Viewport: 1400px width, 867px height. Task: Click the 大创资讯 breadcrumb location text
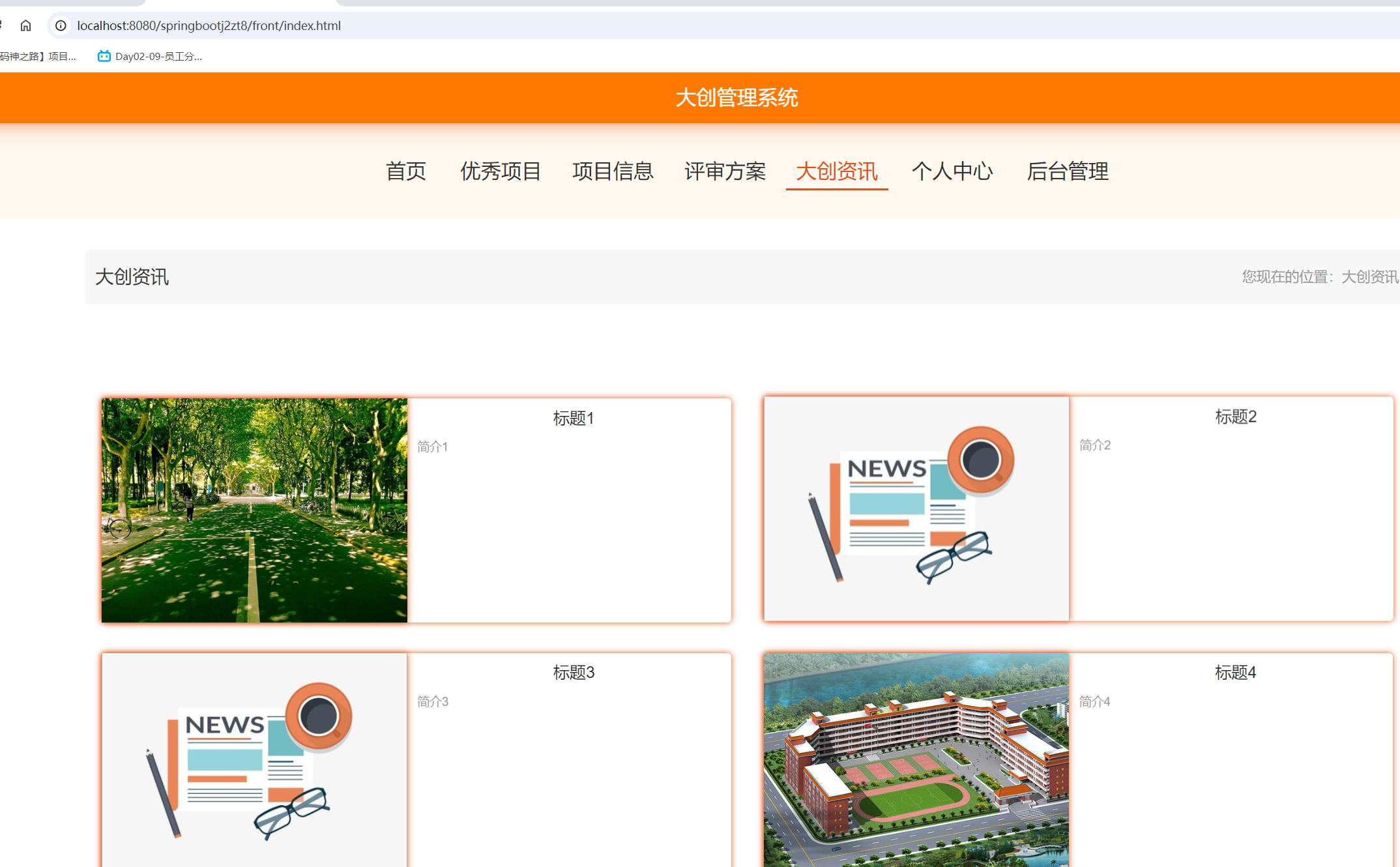(1369, 277)
